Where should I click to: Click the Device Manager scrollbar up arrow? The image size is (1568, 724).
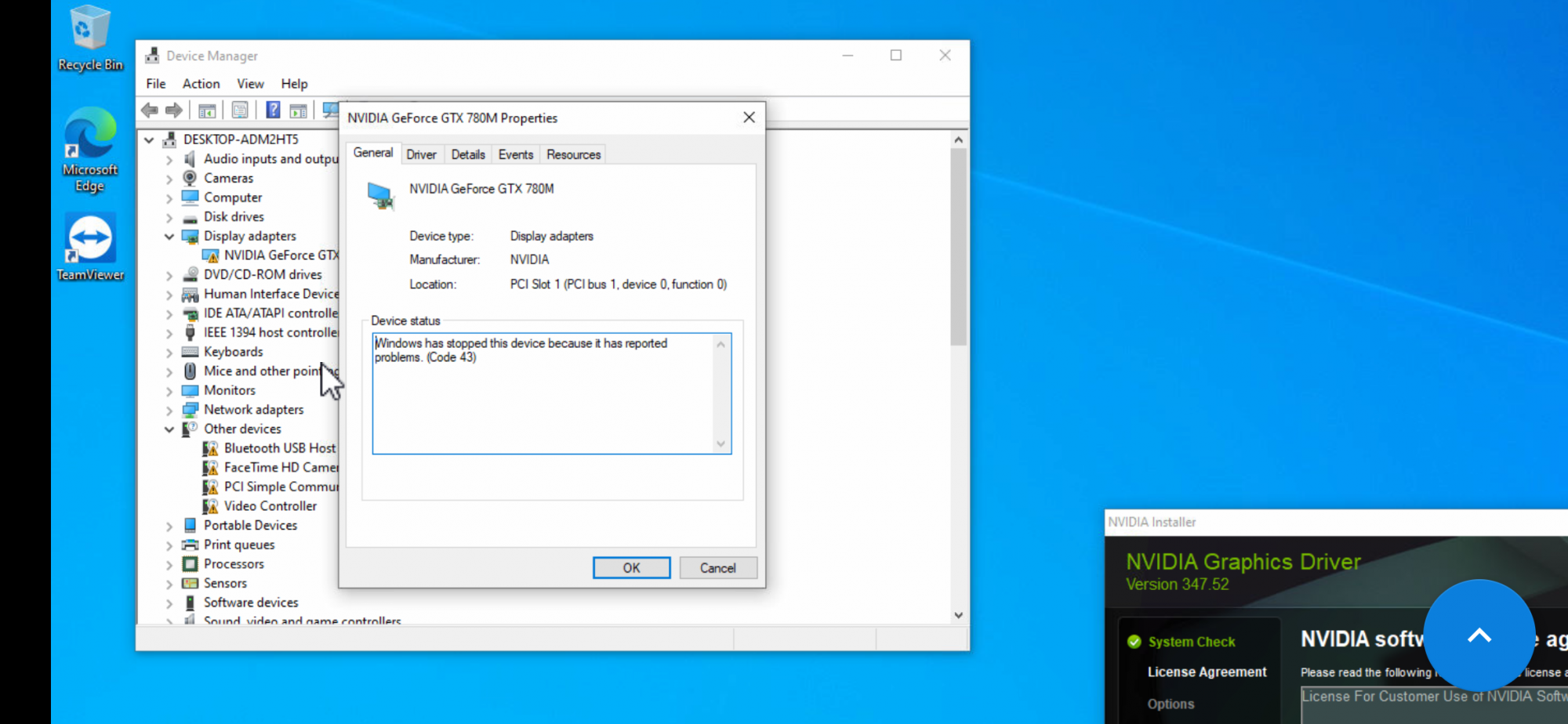point(958,139)
